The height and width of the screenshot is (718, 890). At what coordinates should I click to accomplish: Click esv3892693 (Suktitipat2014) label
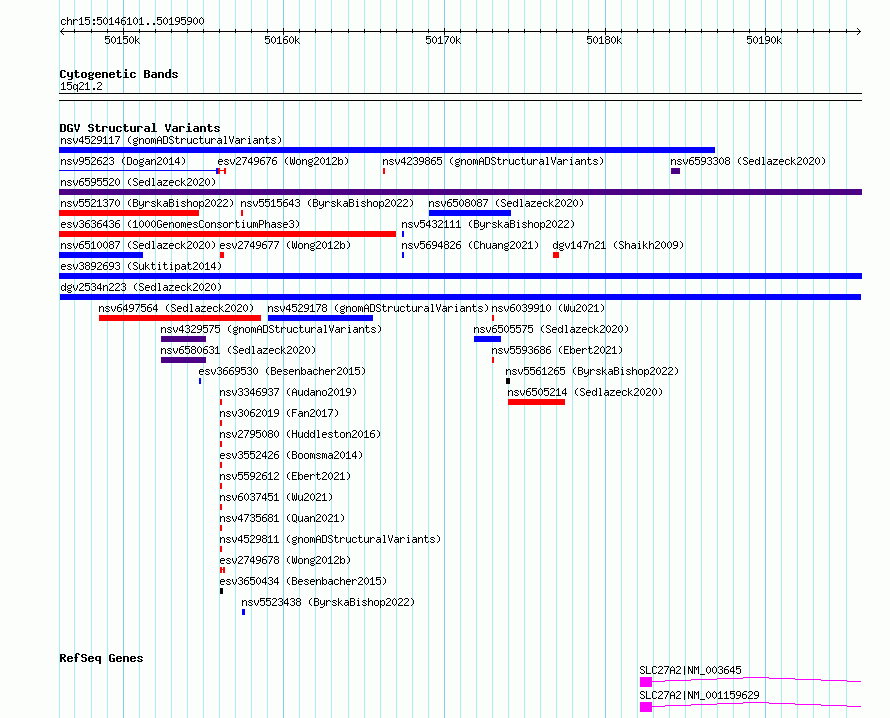click(141, 266)
